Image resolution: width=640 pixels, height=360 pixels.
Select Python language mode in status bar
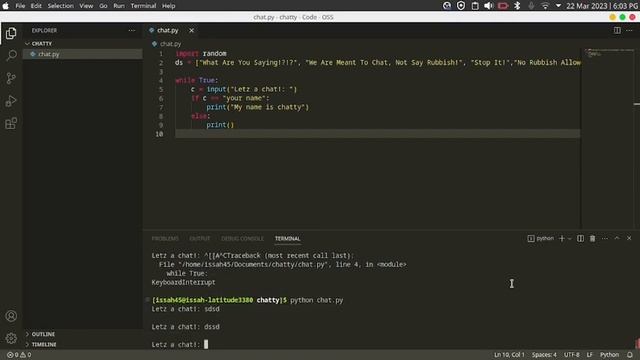click(609, 355)
